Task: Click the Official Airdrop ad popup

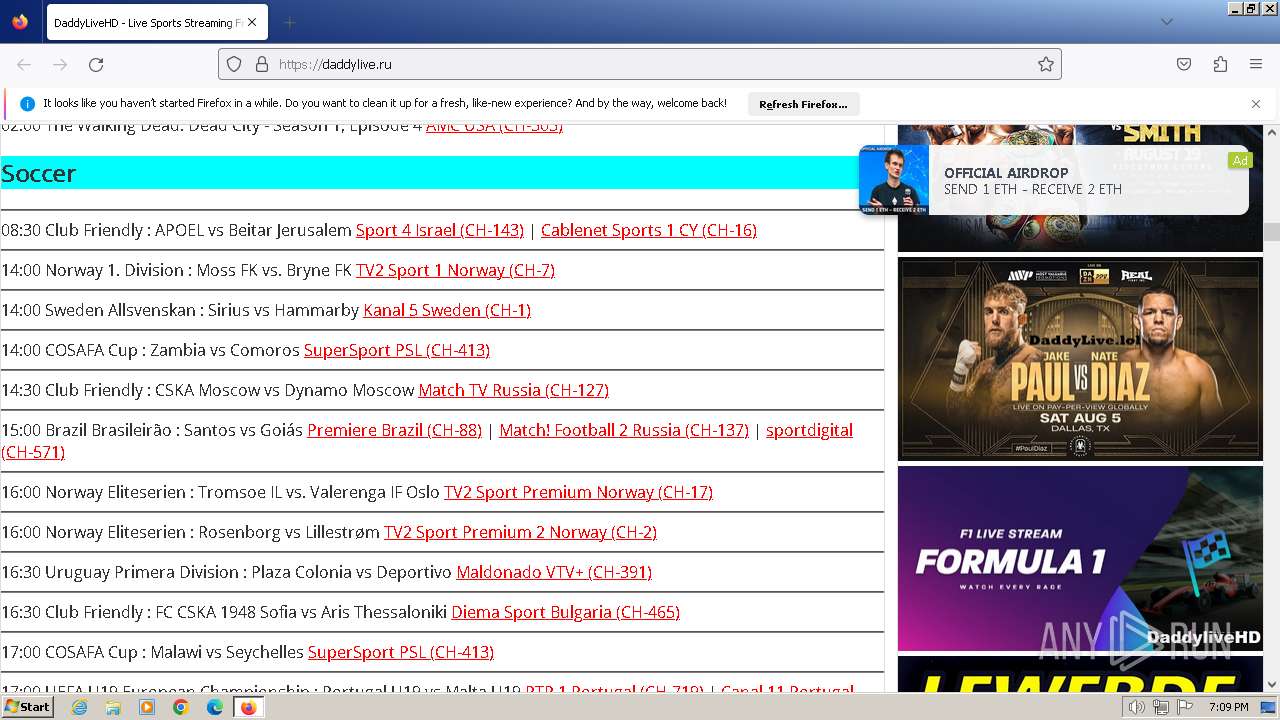Action: point(1053,180)
